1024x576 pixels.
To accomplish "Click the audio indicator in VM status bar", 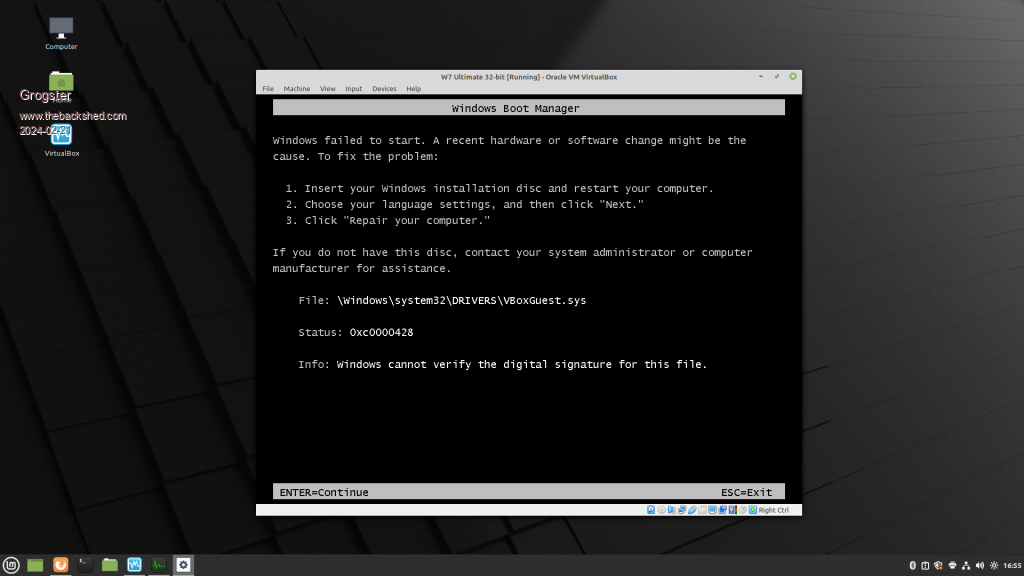I will tap(672, 510).
